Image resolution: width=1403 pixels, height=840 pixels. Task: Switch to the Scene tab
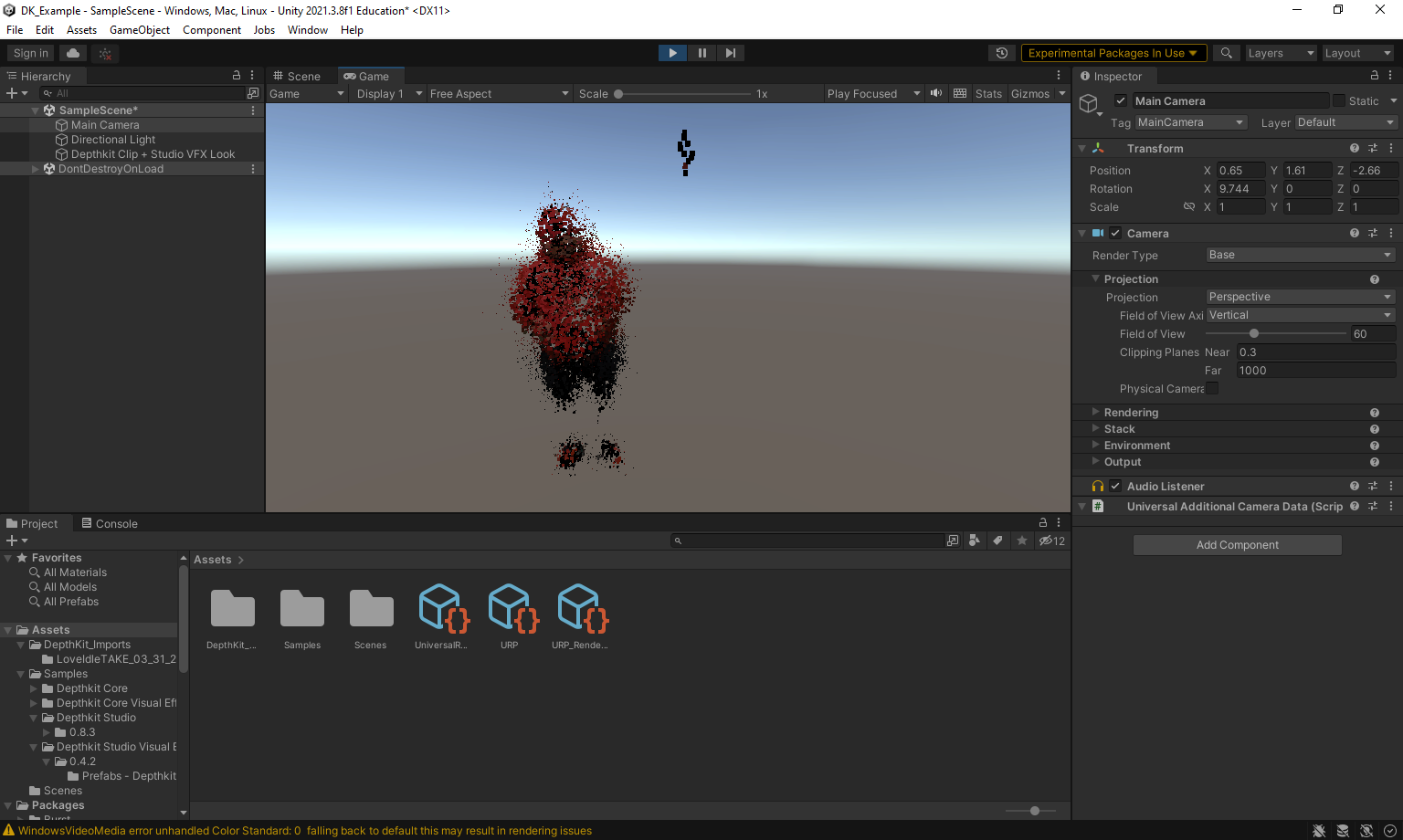coord(301,76)
